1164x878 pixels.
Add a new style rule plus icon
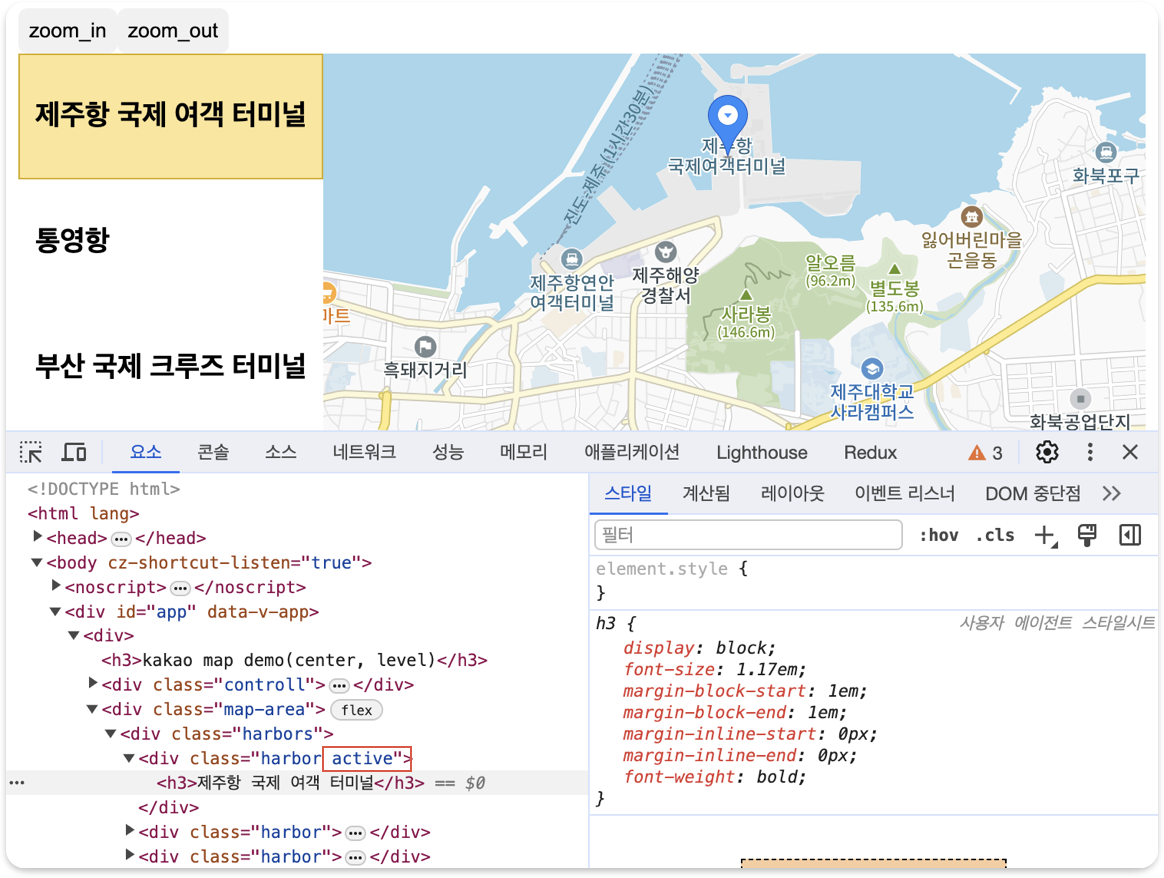(1045, 535)
